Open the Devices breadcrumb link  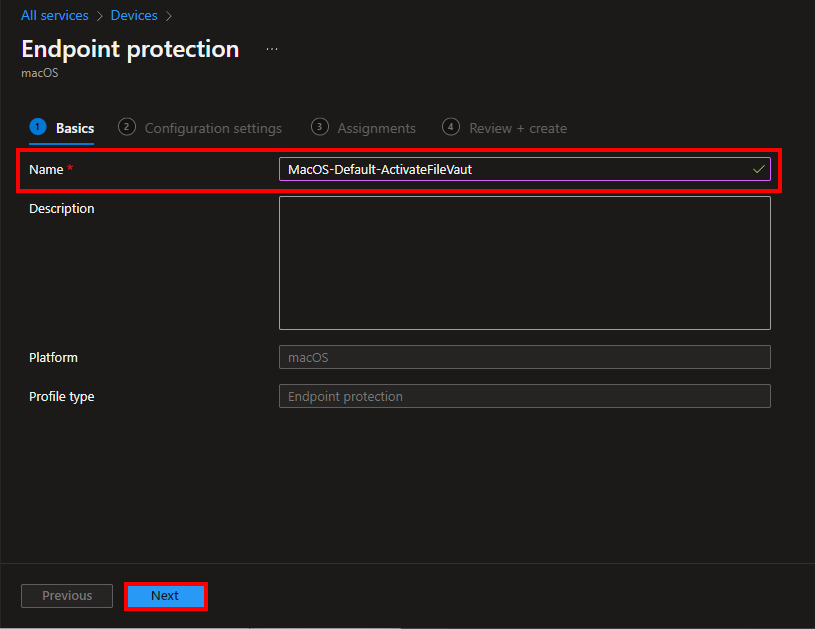(x=133, y=15)
